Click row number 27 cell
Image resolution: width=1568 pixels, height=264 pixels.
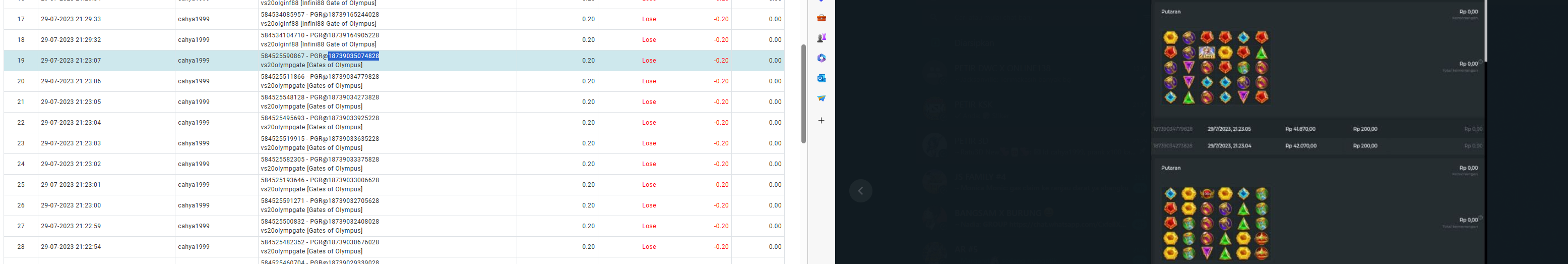21,226
